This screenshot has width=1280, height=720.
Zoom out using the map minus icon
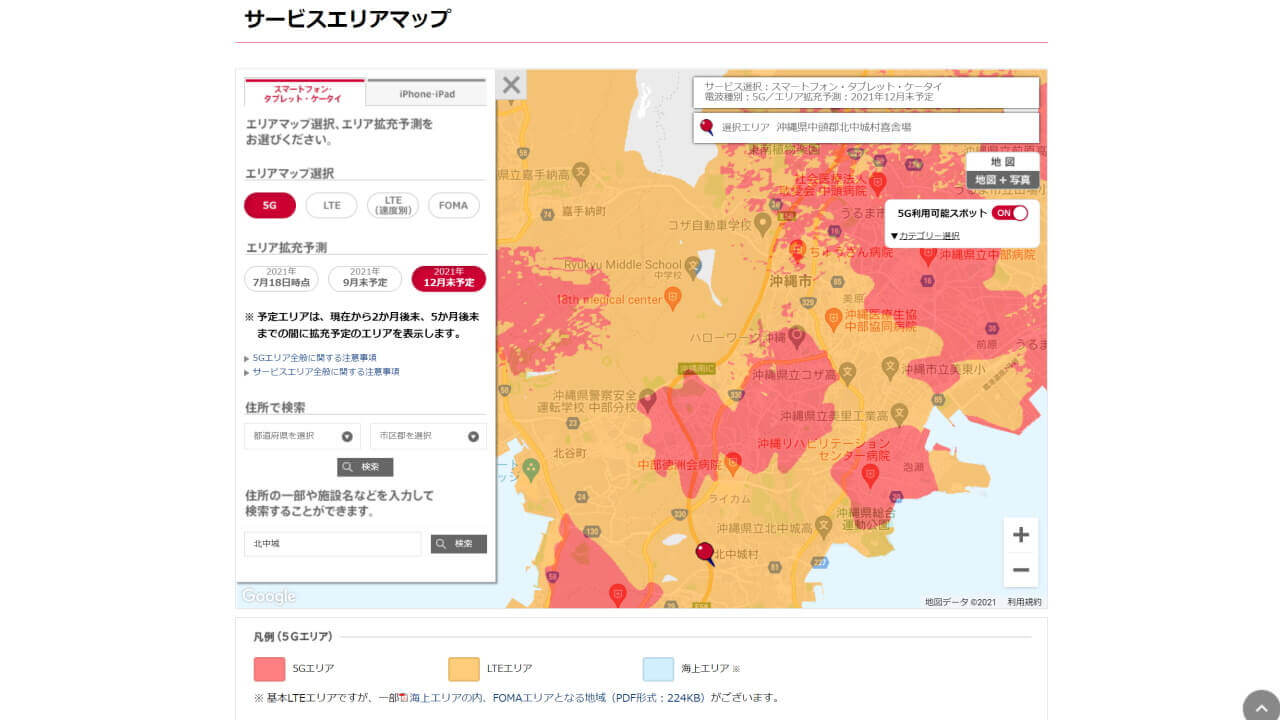point(1020,569)
